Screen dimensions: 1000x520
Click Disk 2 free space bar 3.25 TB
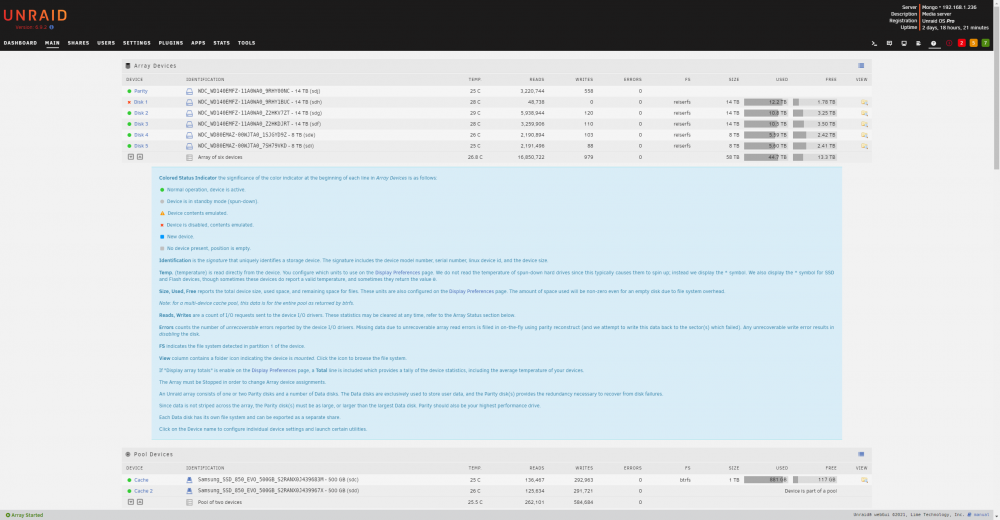(x=814, y=113)
